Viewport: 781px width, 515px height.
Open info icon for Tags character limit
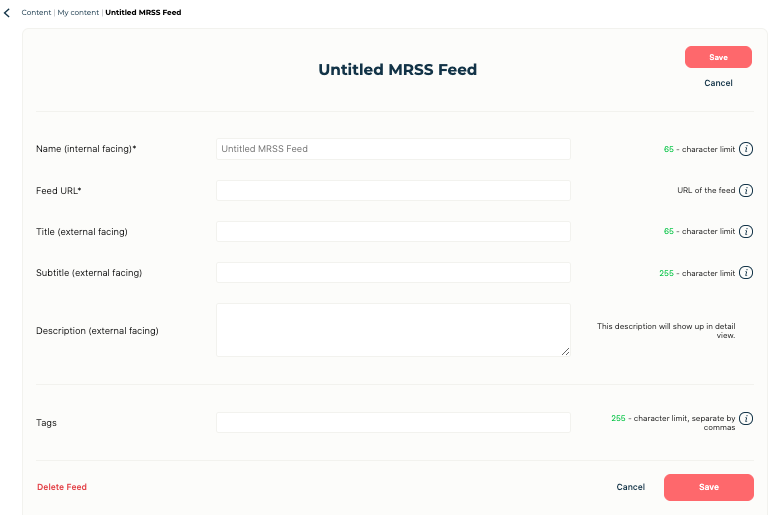(746, 418)
